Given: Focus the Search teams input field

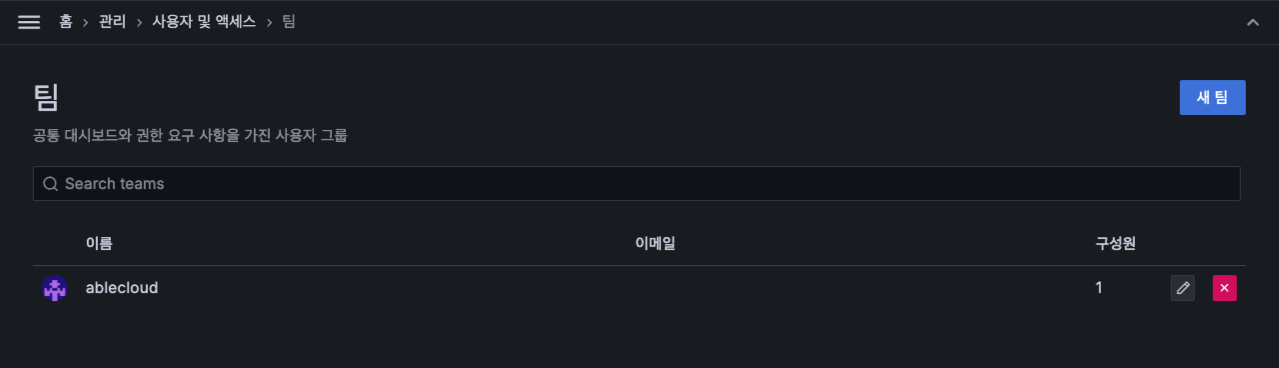Looking at the screenshot, I should point(636,184).
